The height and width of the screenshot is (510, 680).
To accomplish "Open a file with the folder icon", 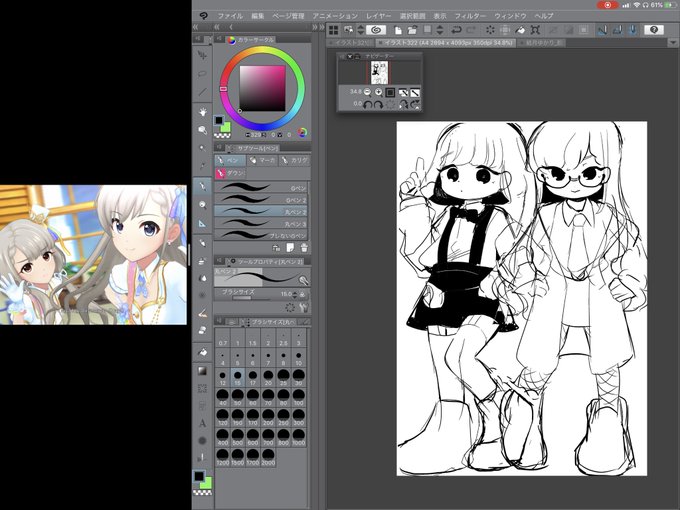I will (x=412, y=30).
